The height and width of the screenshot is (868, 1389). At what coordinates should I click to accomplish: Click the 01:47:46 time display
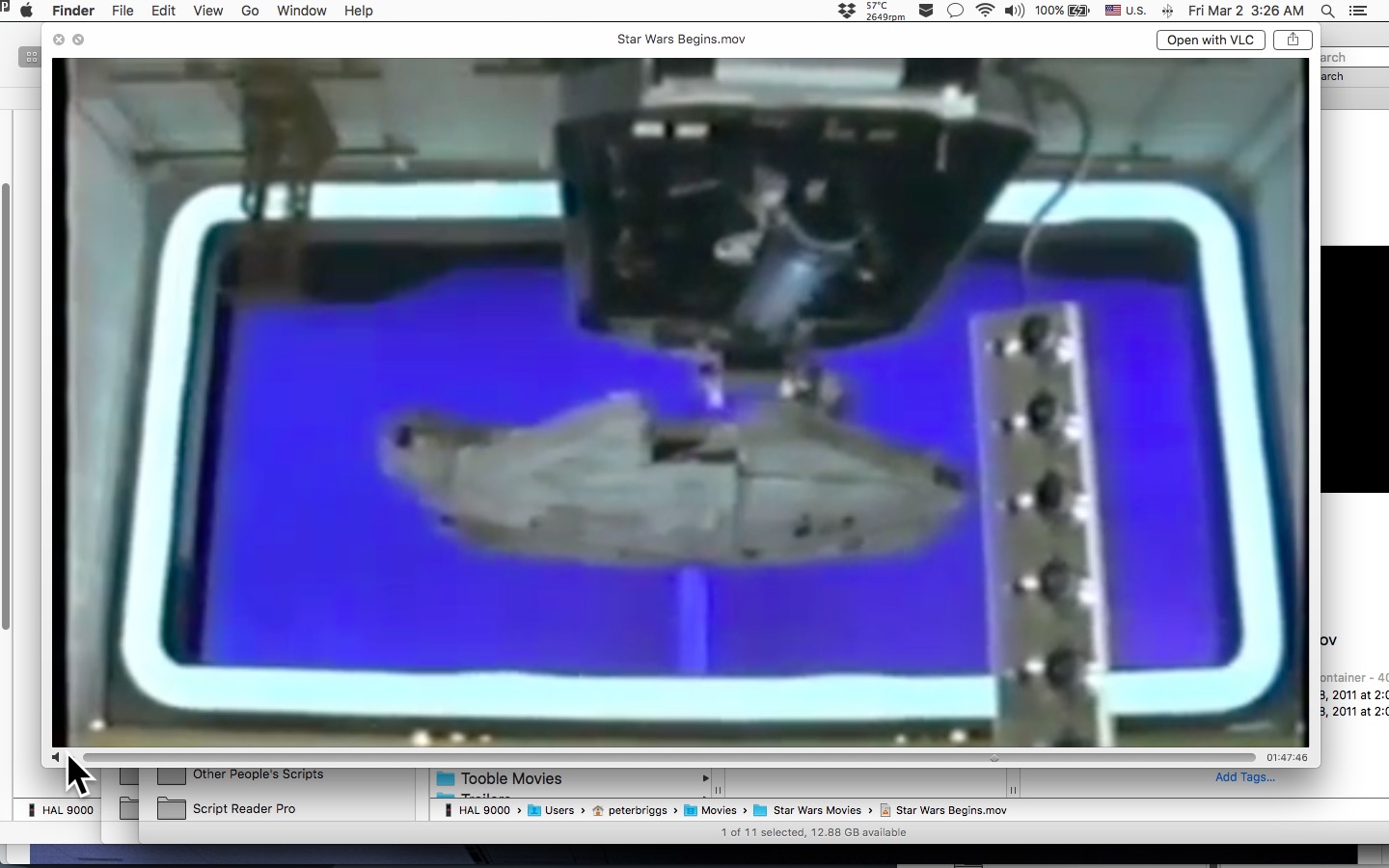(1287, 757)
